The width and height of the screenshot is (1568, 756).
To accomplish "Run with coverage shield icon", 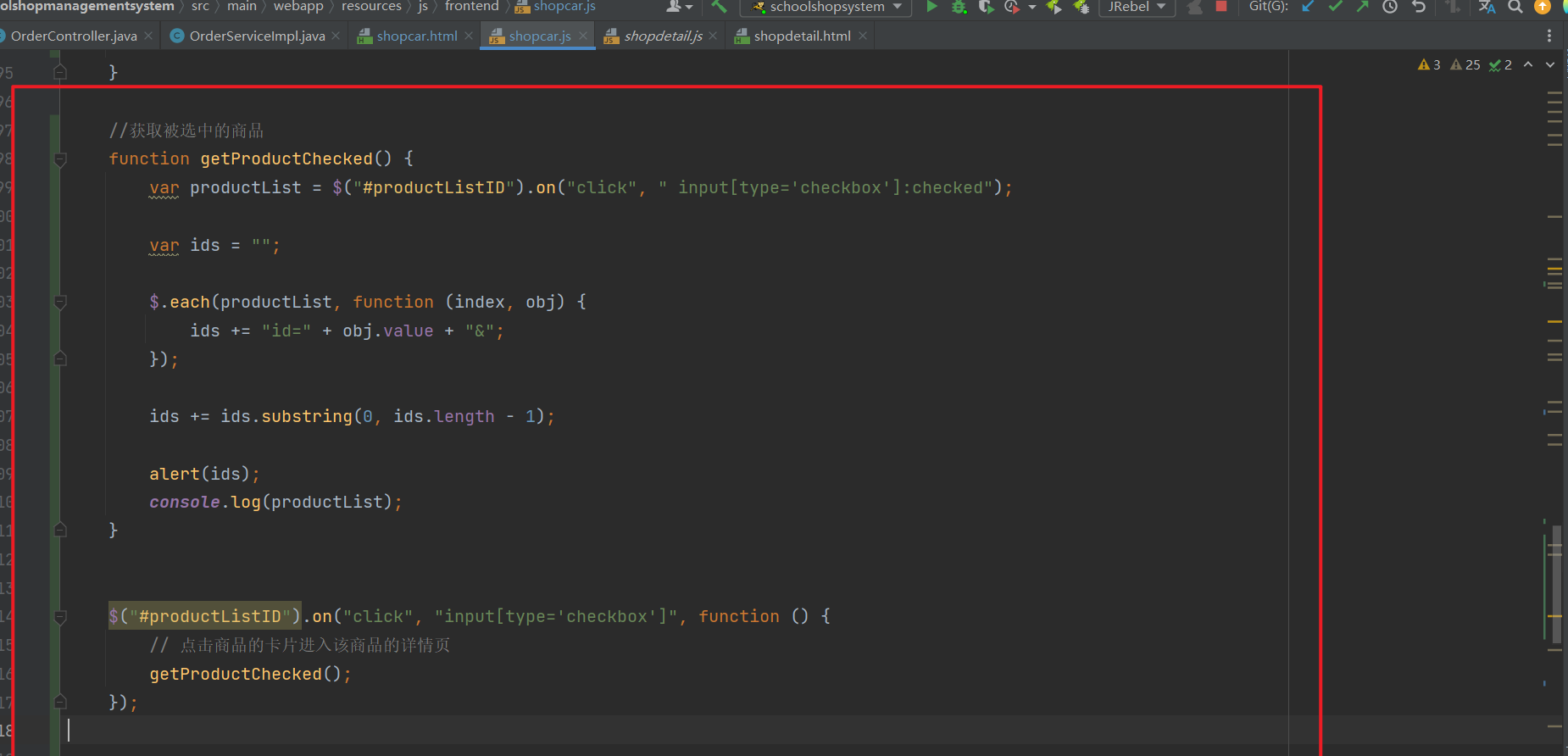I will coord(986,7).
